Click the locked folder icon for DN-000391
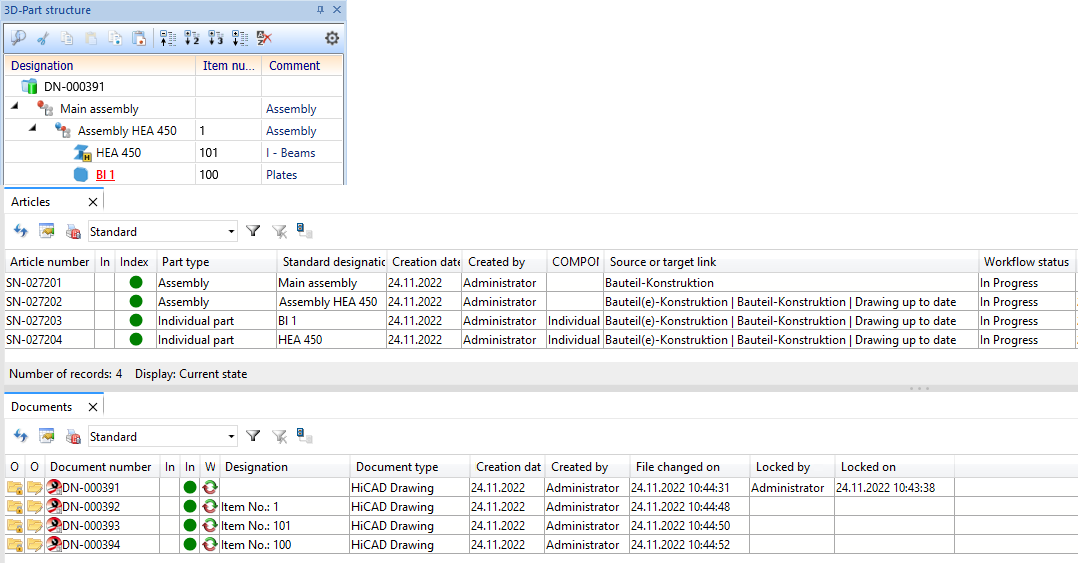The width and height of the screenshot is (1078, 563). 15,488
